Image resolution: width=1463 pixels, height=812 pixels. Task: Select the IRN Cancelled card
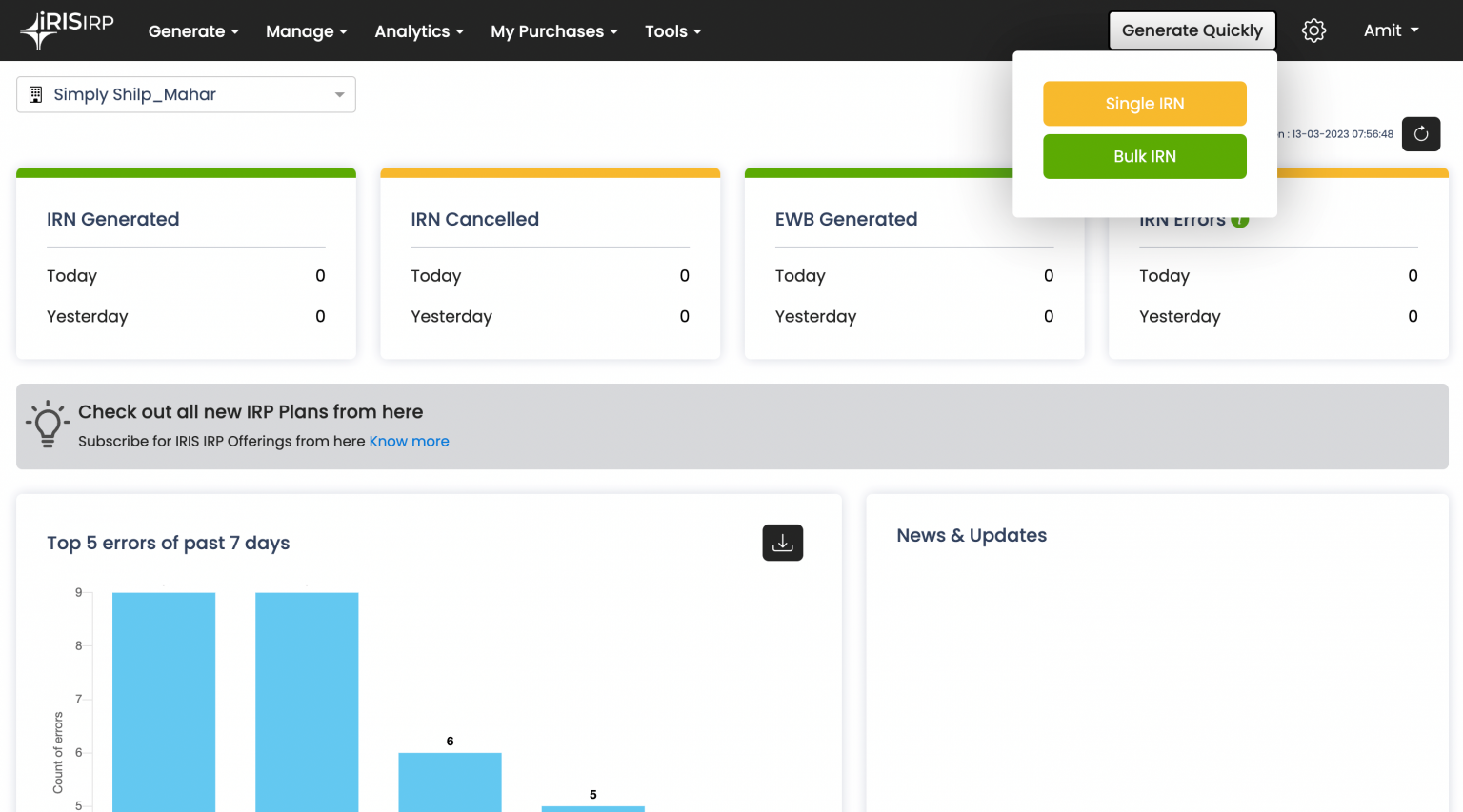coord(550,263)
